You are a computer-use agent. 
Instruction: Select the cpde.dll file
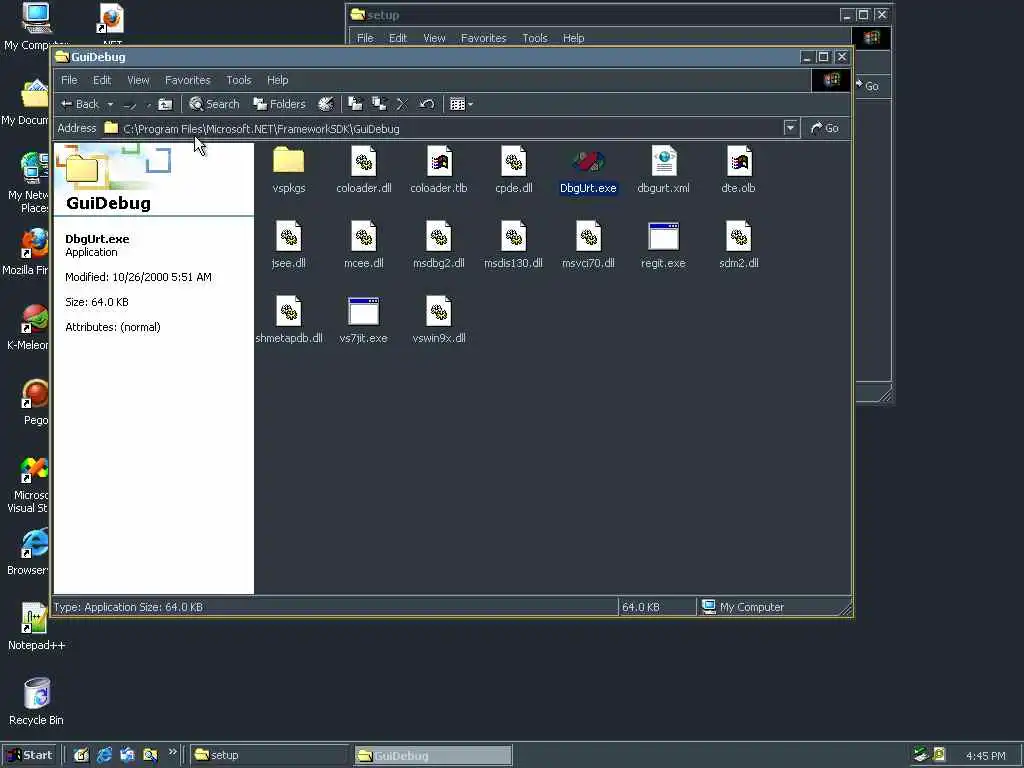click(x=514, y=170)
